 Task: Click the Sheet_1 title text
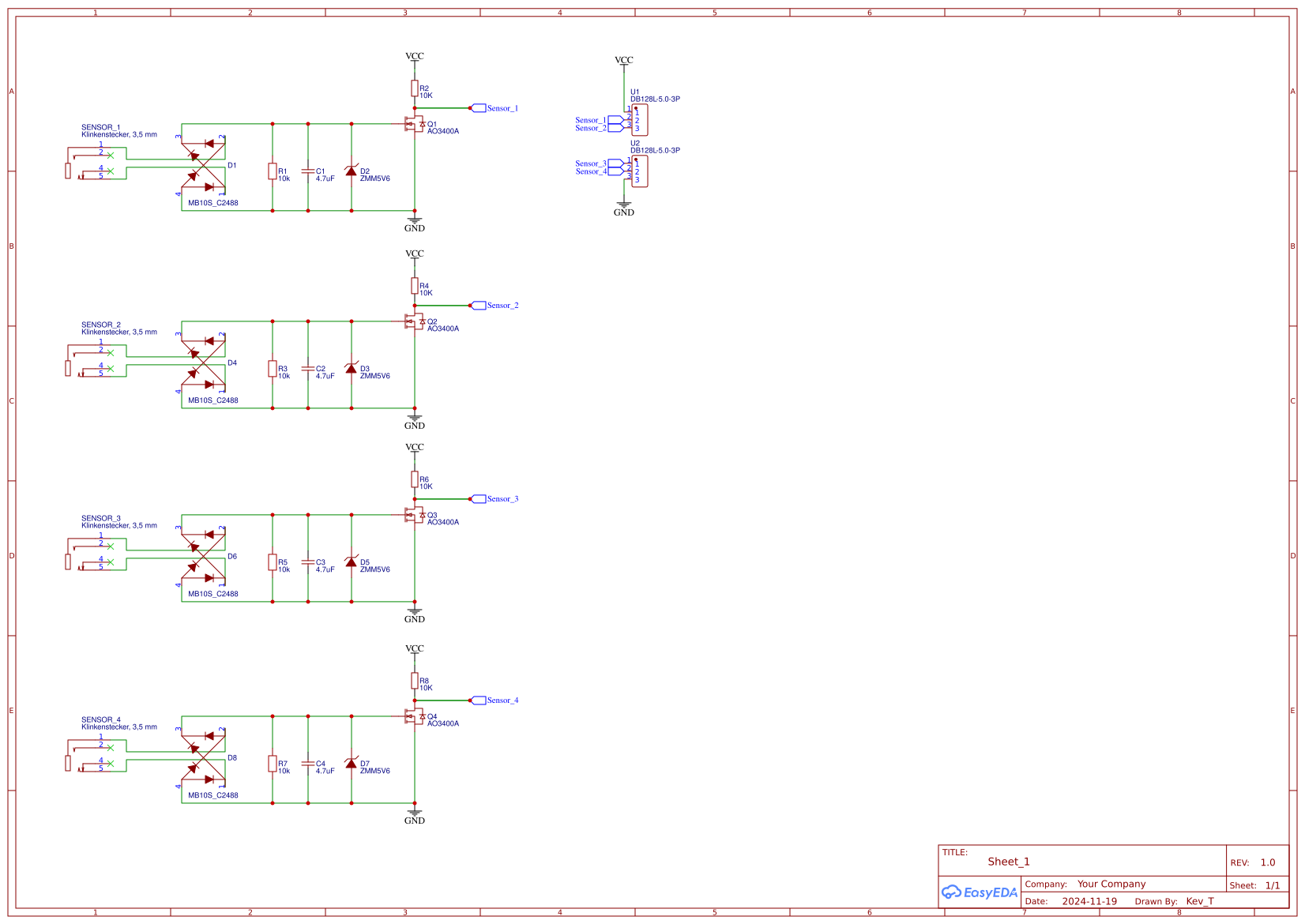pos(1008,862)
